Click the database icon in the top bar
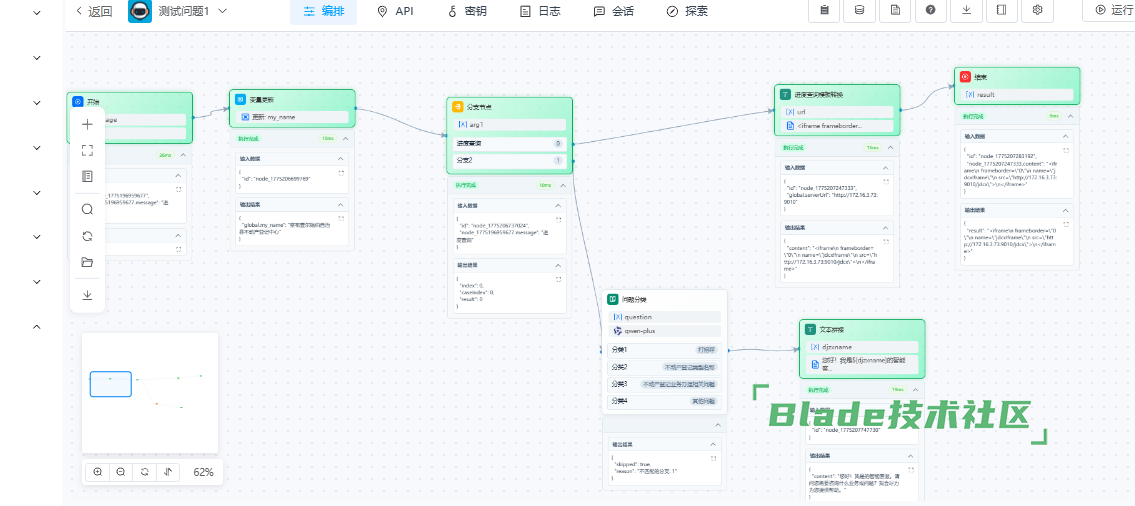 pos(860,10)
